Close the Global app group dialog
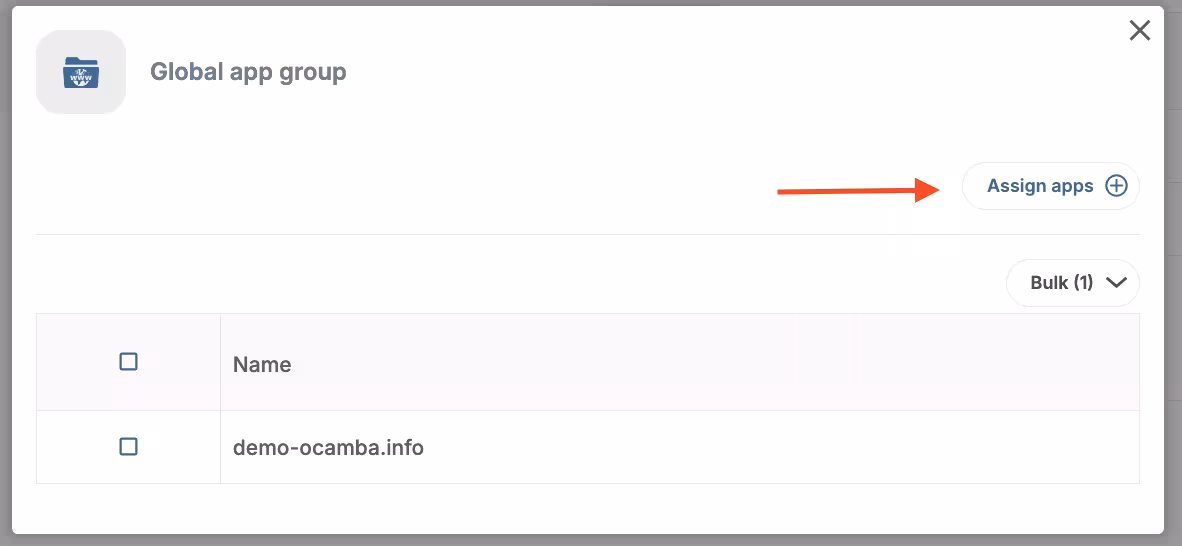 [x=1139, y=31]
